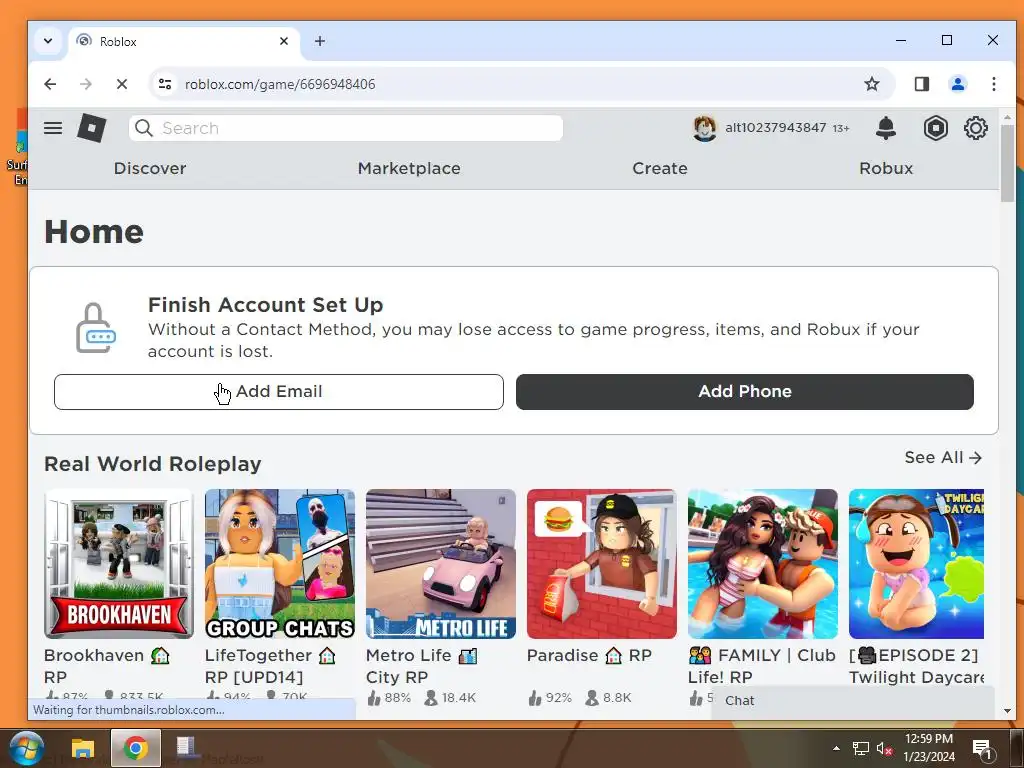The width and height of the screenshot is (1024, 768).
Task: Click the scrollbar down arrow
Action: [1007, 711]
